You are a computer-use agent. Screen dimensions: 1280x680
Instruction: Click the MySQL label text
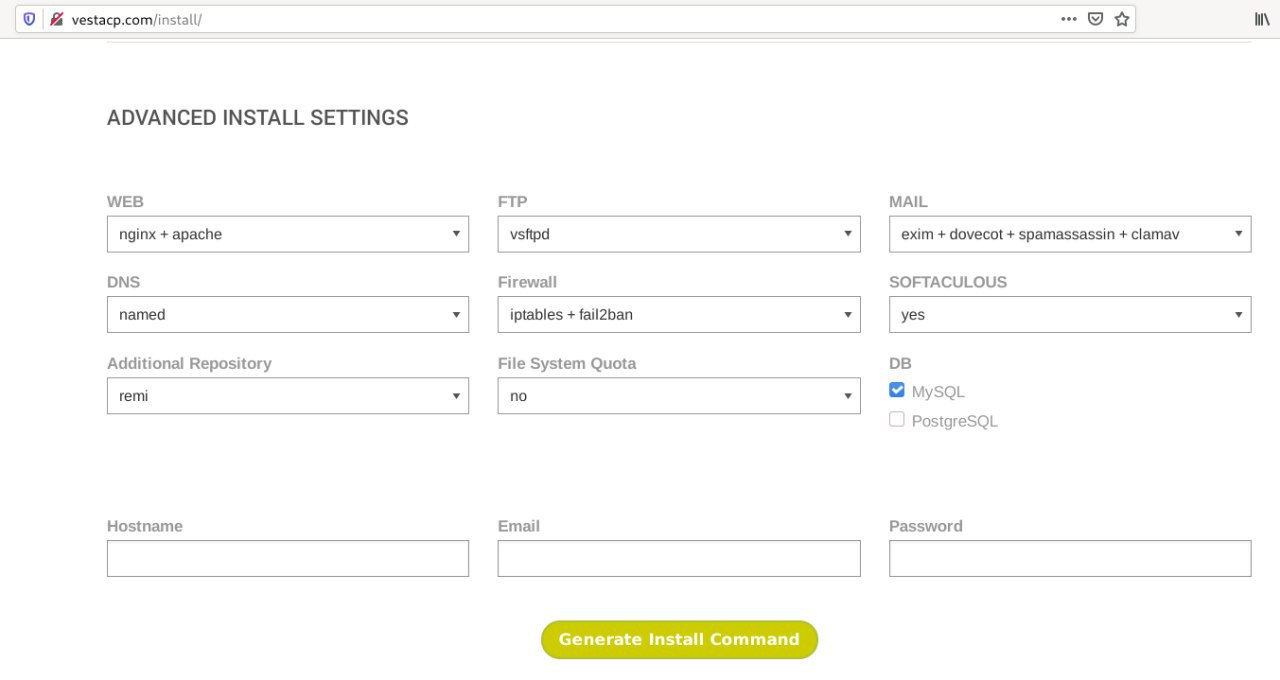click(938, 392)
